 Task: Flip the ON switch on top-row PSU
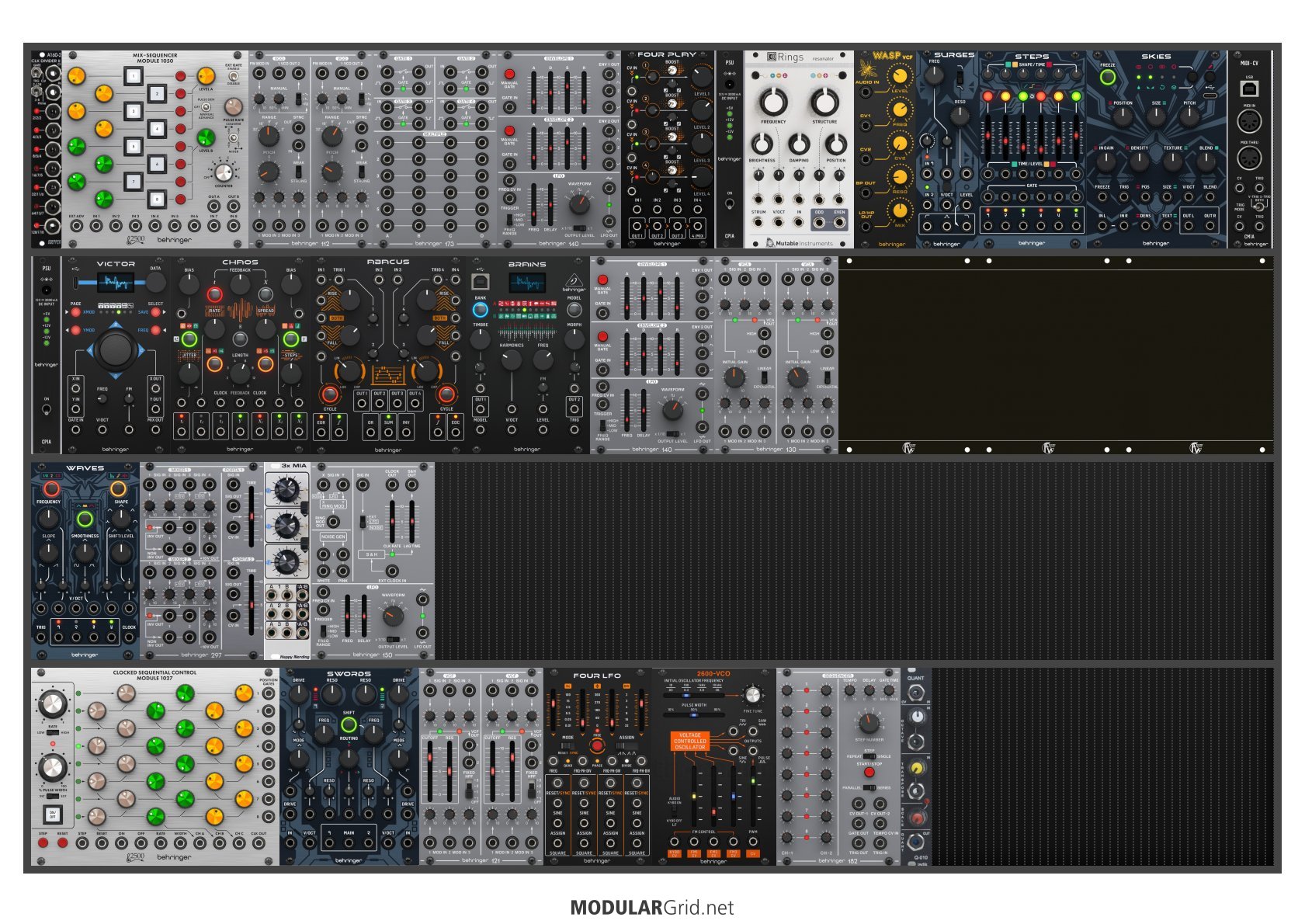[729, 204]
